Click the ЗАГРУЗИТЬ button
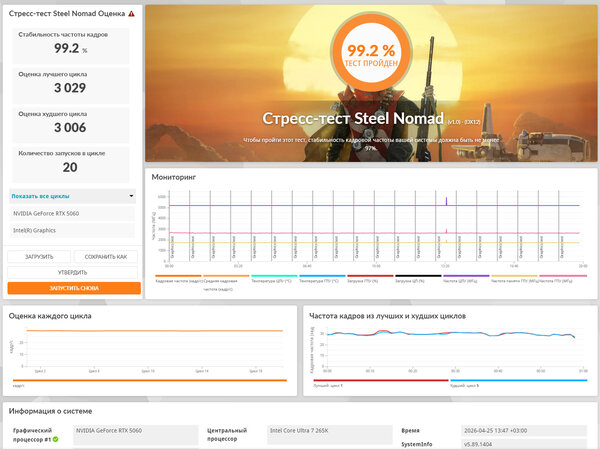Screen dimensions: 600x449 click(39, 256)
